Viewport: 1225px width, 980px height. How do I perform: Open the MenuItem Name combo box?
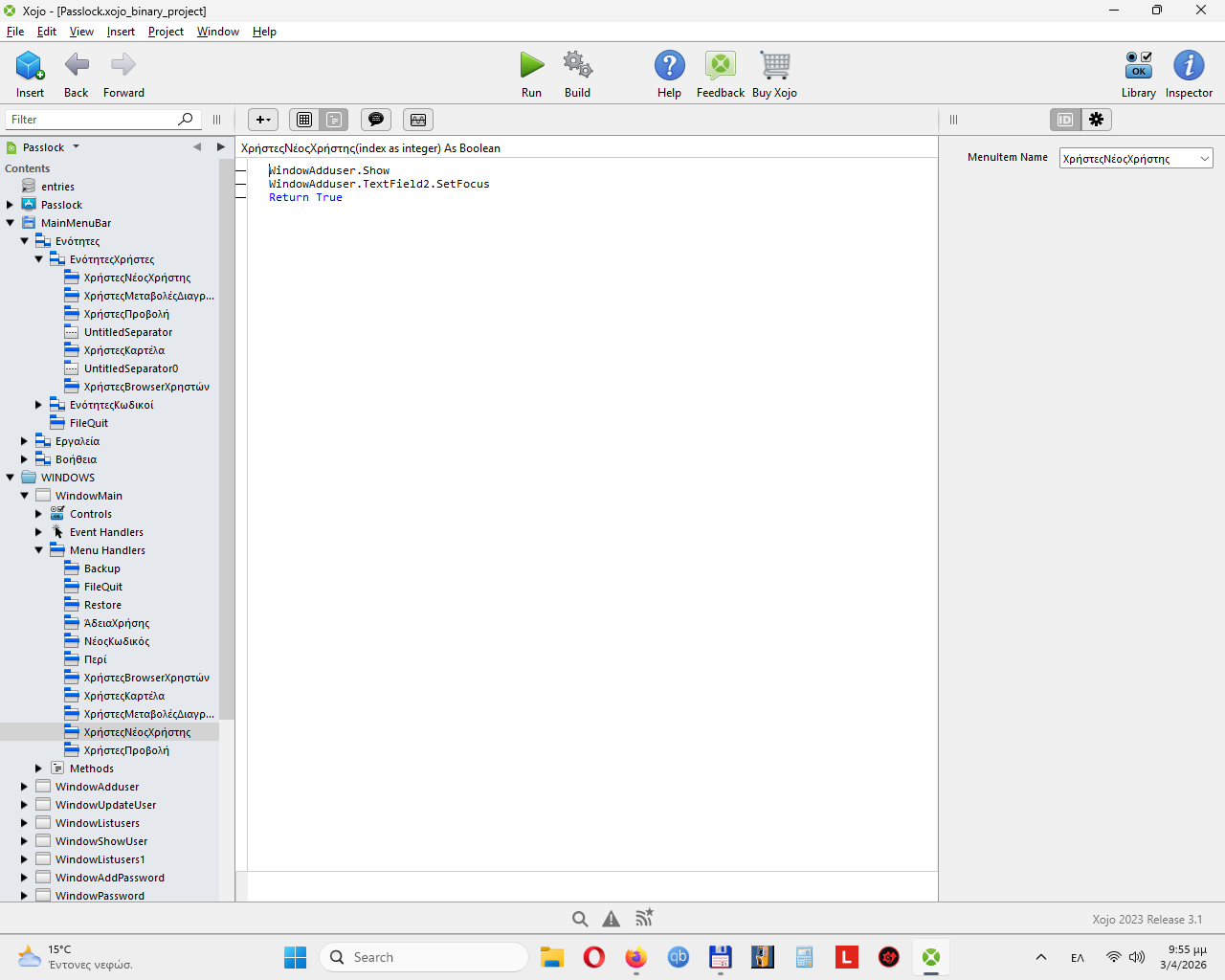[x=1135, y=159]
